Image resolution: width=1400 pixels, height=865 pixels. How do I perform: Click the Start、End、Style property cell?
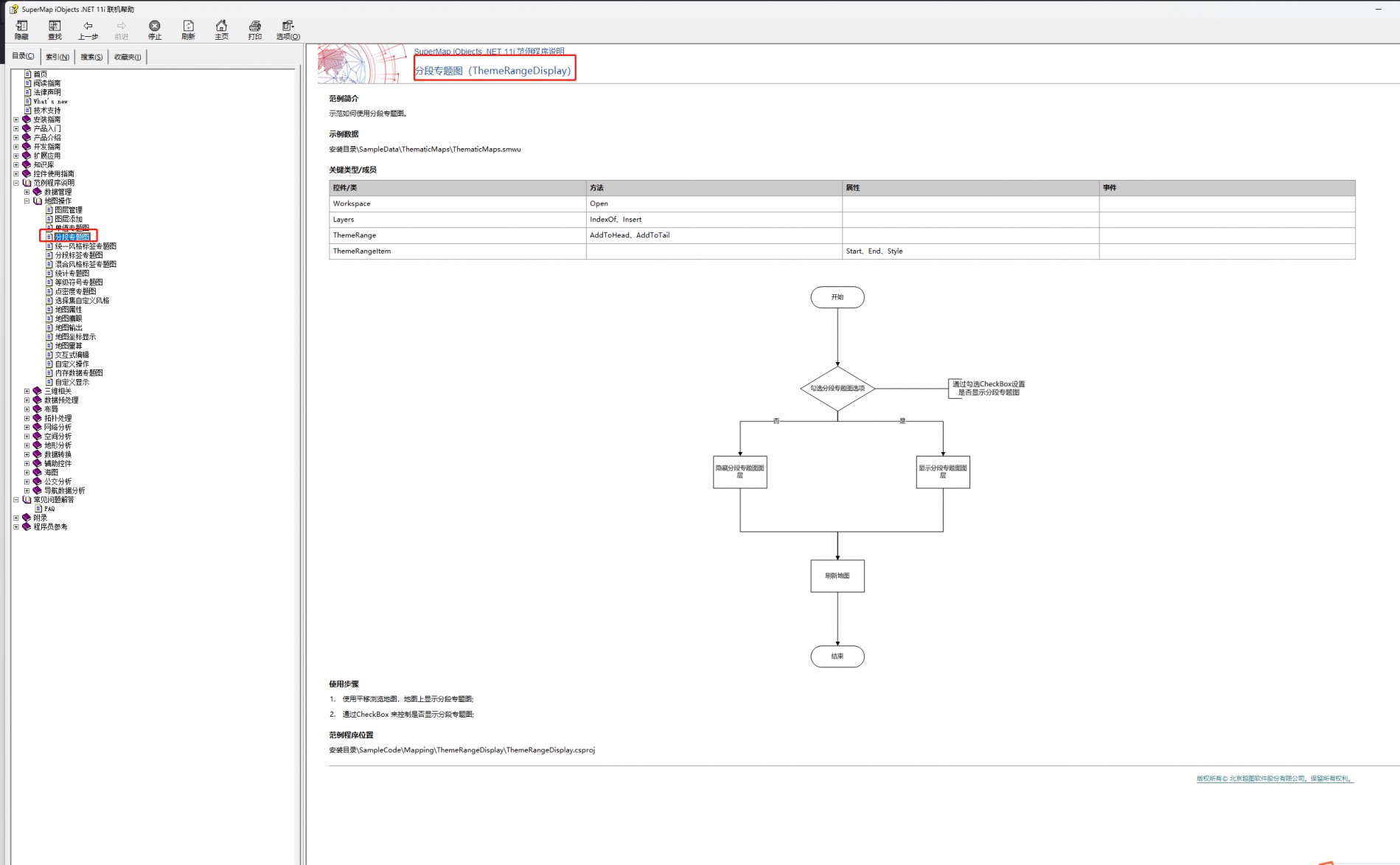(x=970, y=251)
